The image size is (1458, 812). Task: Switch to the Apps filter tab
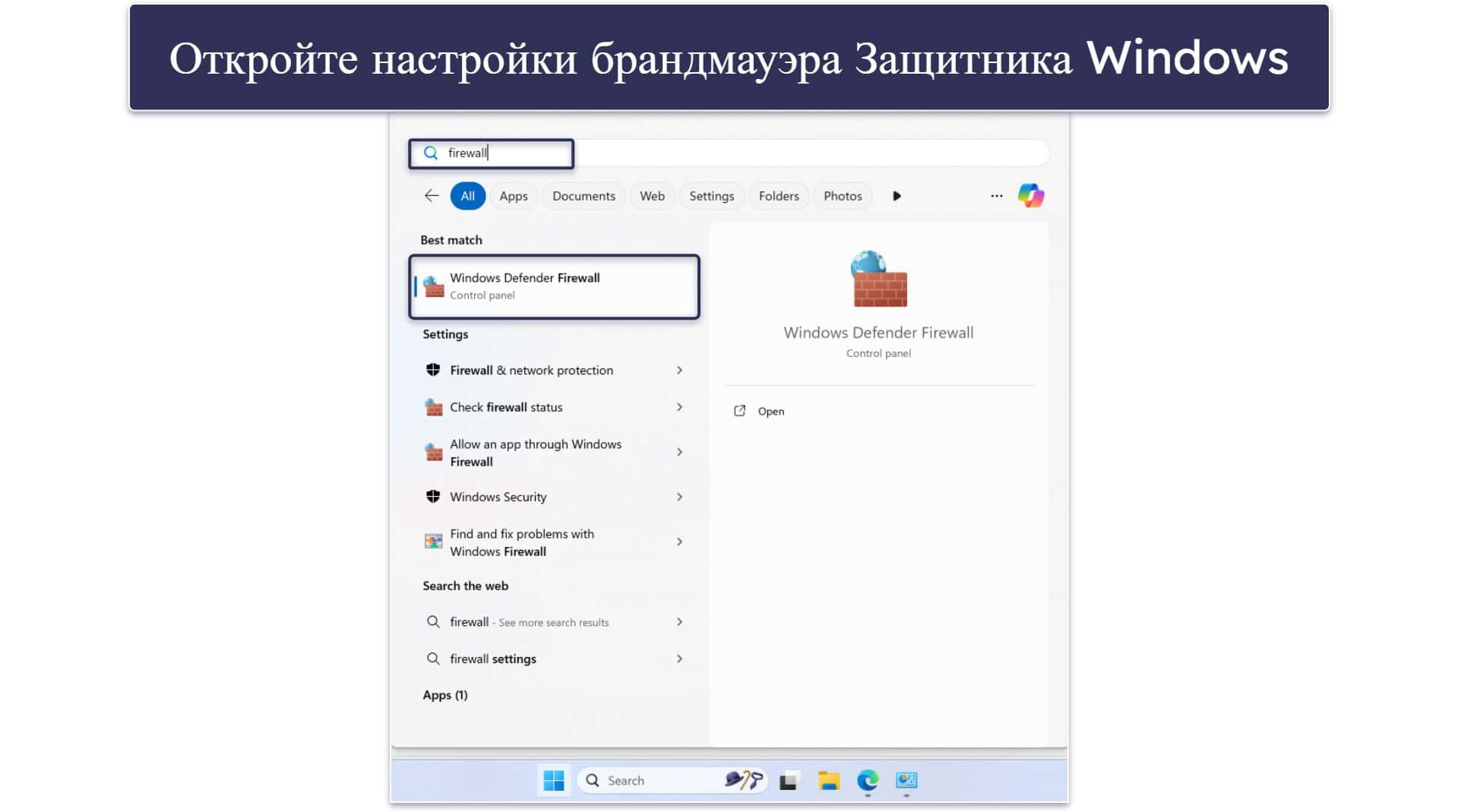click(x=514, y=196)
